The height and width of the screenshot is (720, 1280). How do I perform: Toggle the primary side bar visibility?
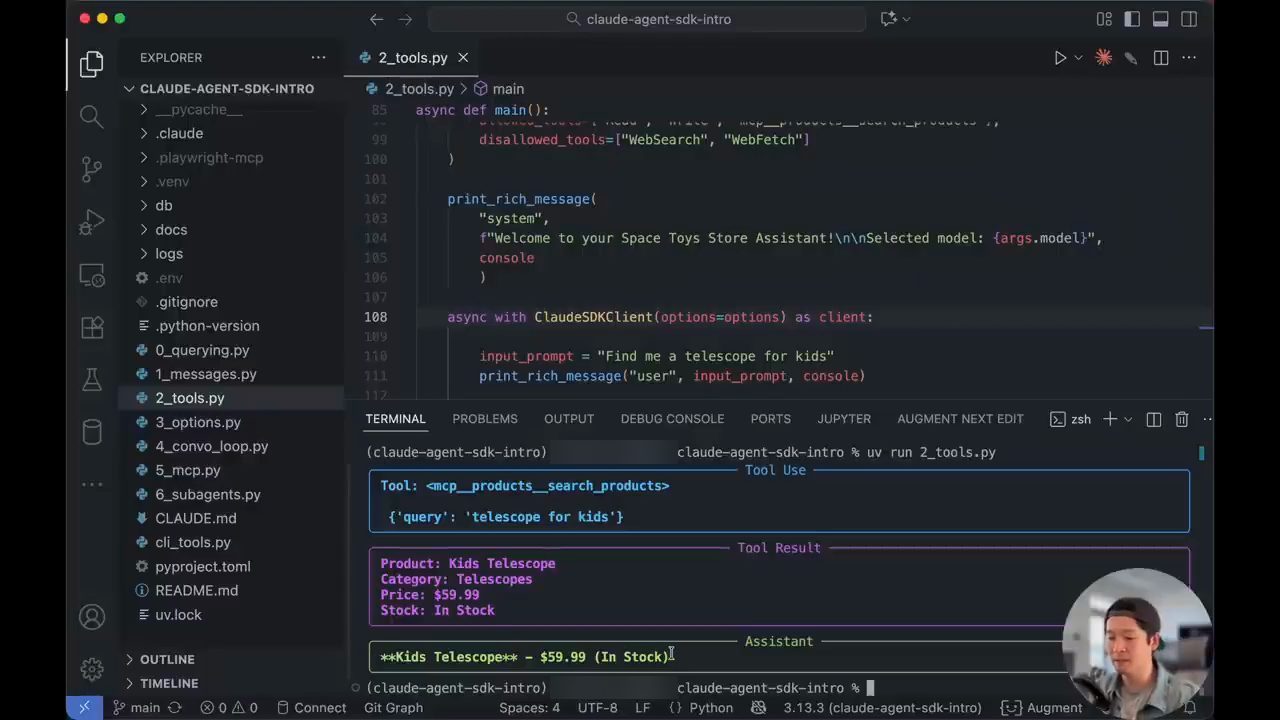tap(1132, 19)
